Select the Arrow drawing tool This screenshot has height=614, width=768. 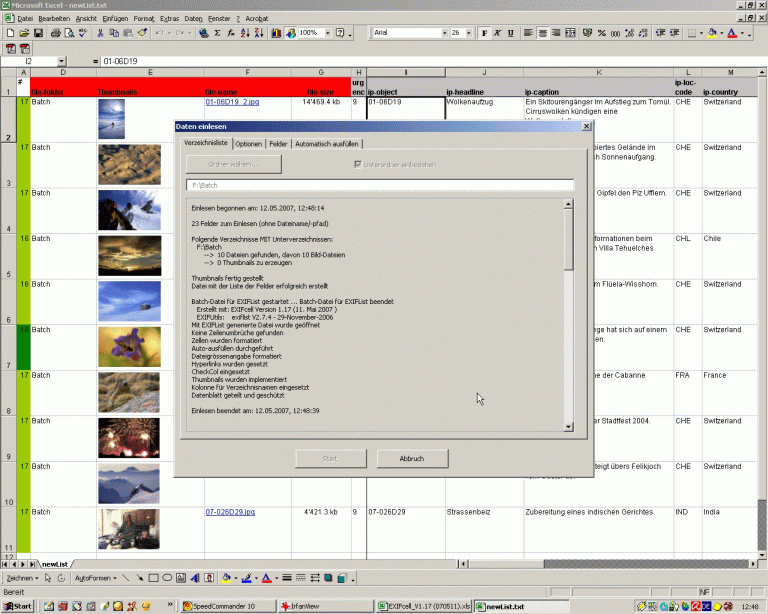140,578
